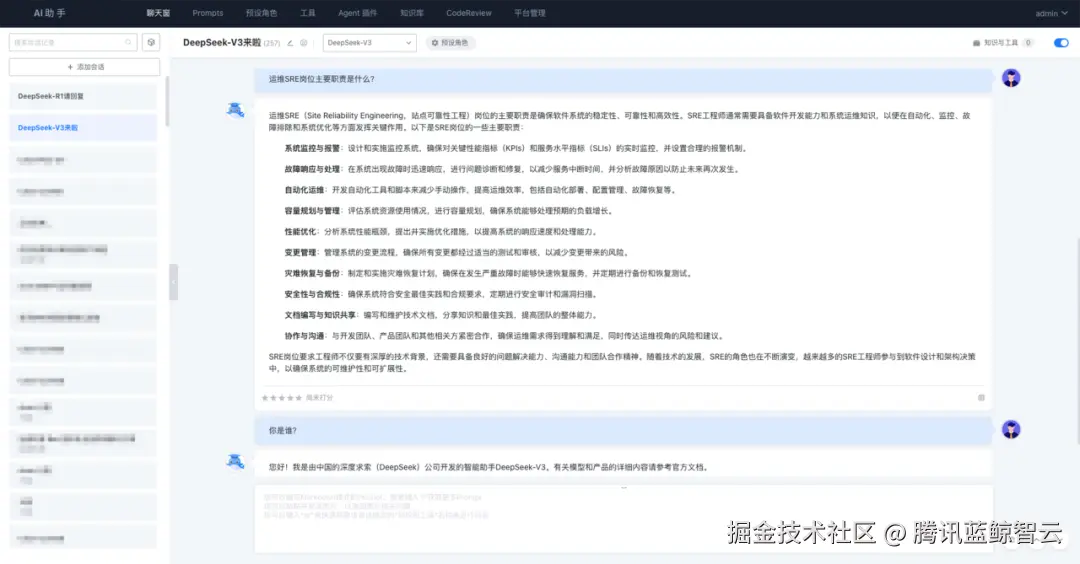
Task: Click the 故障响应与处理 heading
Action: click(x=312, y=169)
